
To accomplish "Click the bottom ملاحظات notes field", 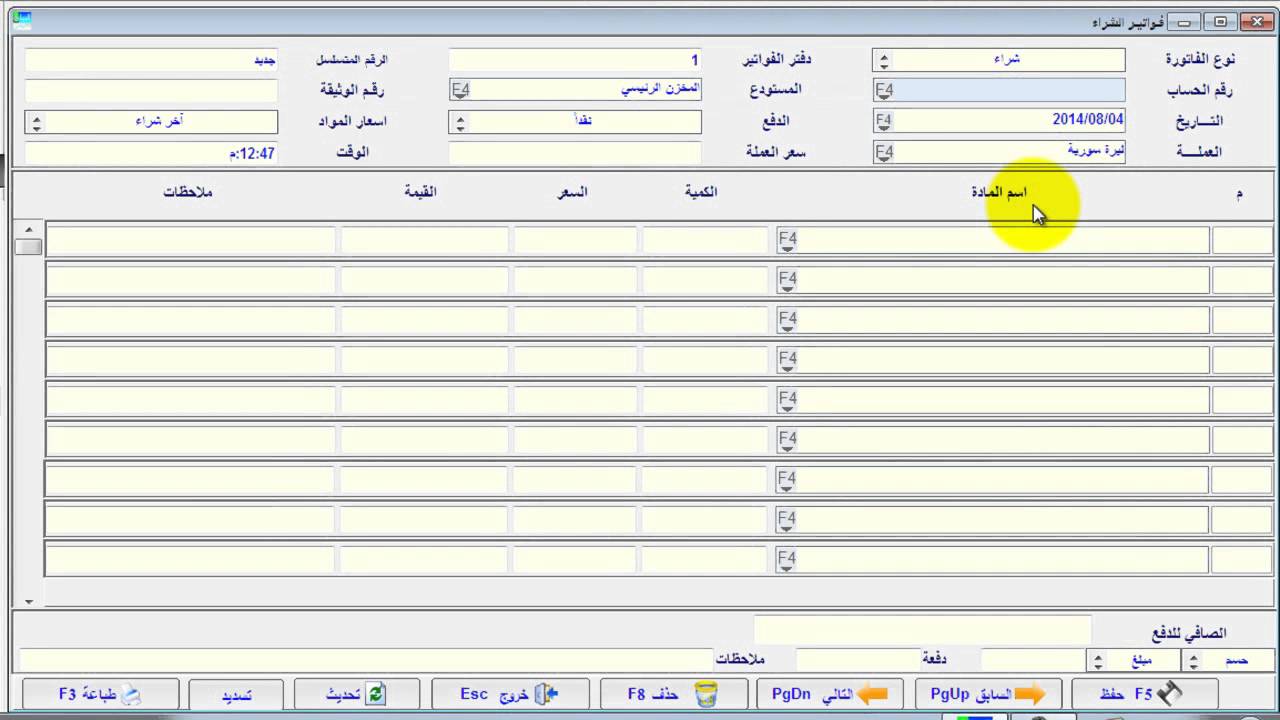I will tap(365, 660).
